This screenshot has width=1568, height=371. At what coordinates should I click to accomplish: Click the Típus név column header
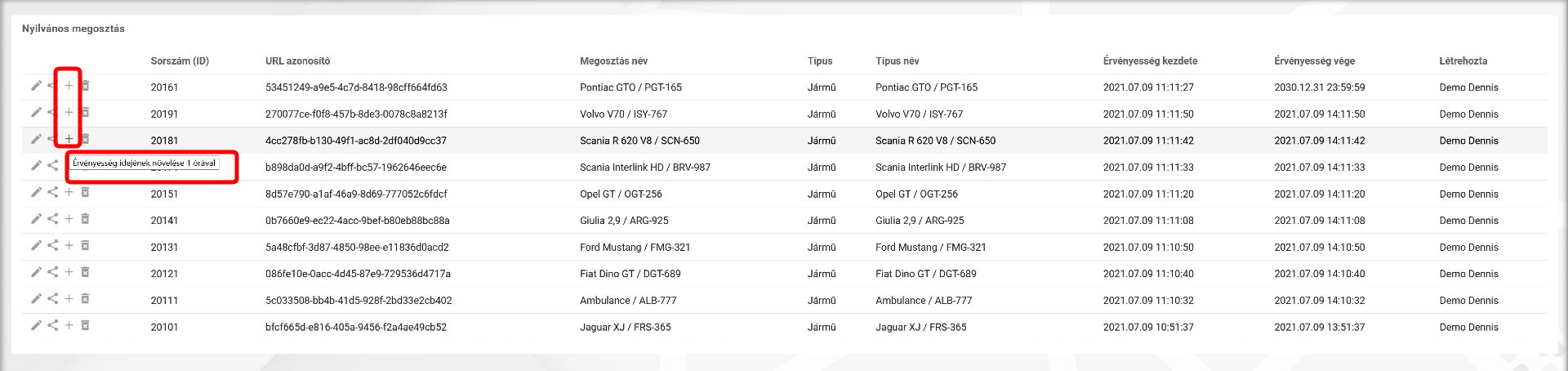coord(897,61)
